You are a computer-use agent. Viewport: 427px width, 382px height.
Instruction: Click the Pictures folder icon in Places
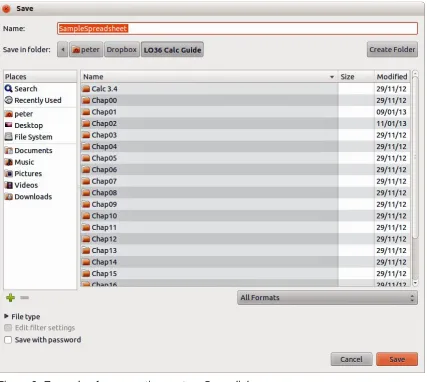[x=9, y=173]
